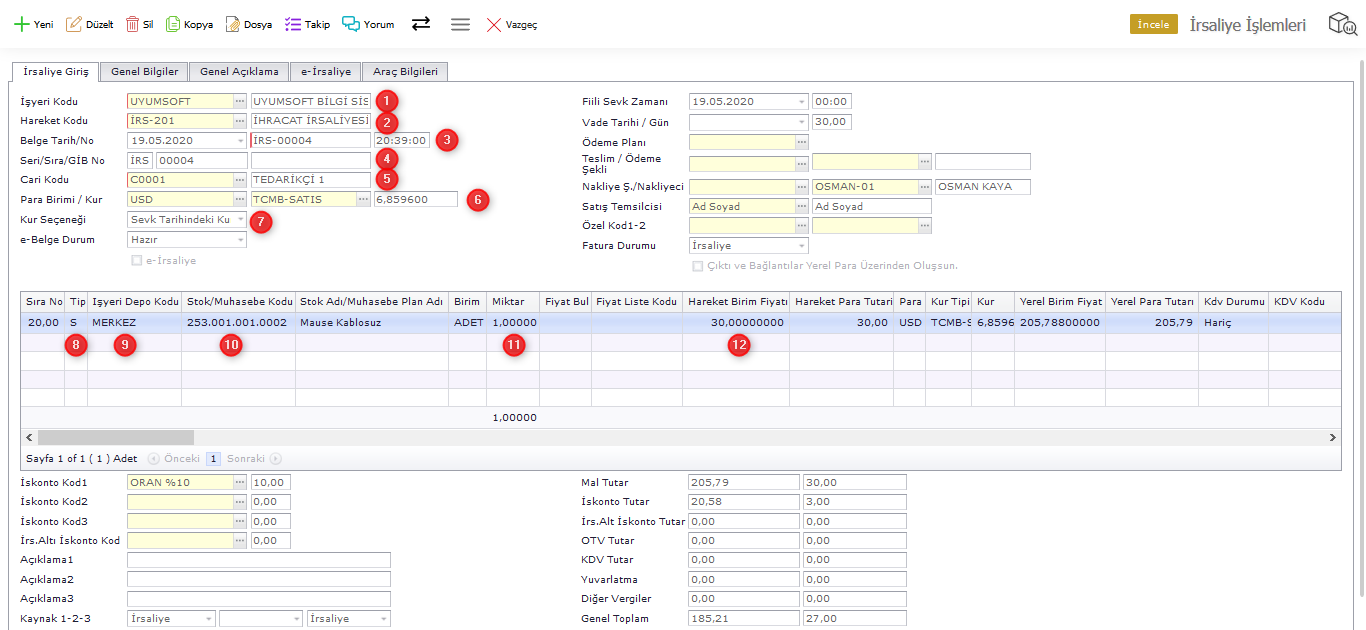
Task: Open the Yorum speech bubble icon
Action: coord(351,24)
